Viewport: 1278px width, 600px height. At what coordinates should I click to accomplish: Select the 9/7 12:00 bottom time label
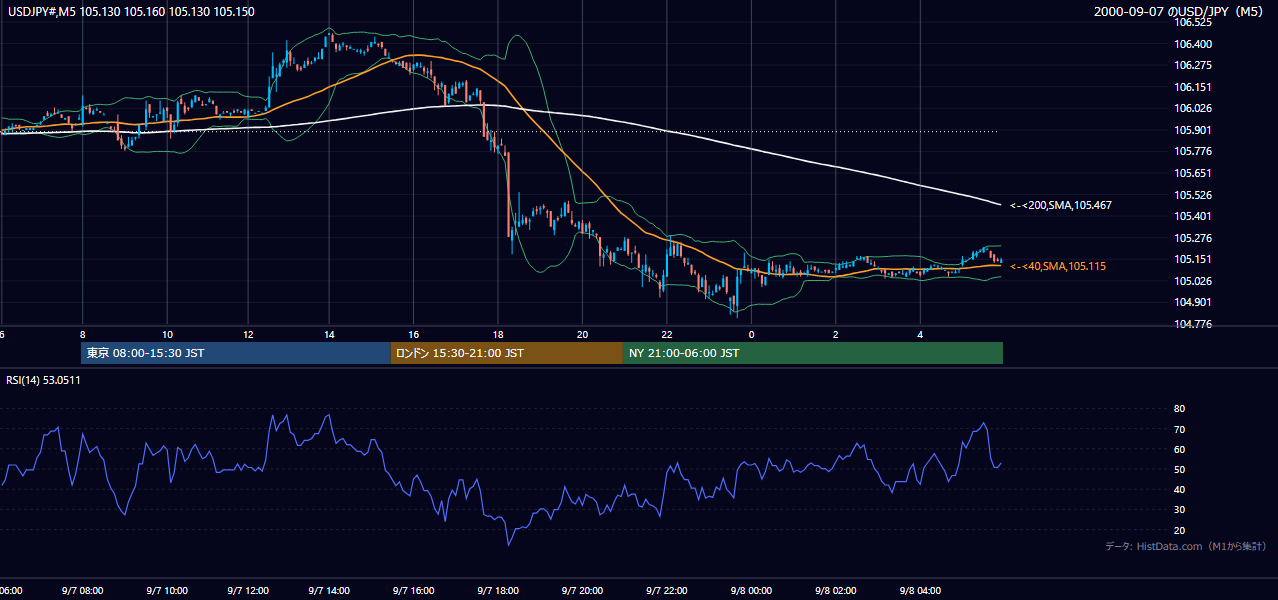pyautogui.click(x=249, y=591)
